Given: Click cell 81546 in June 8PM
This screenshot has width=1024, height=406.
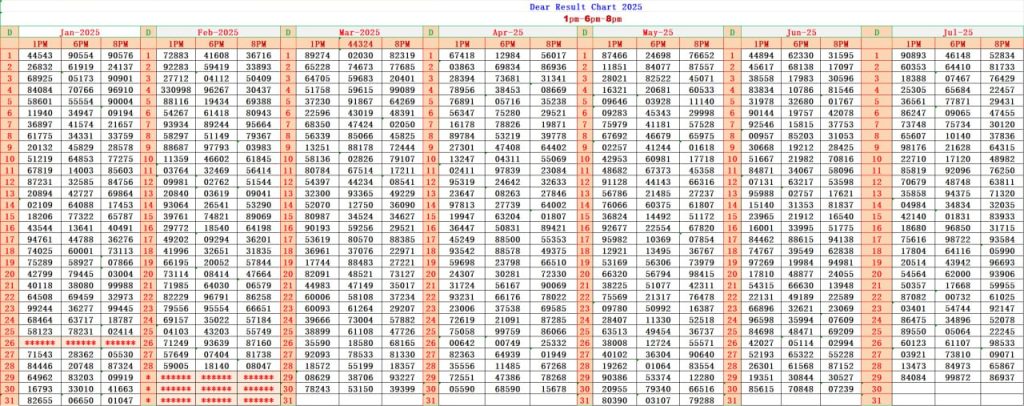Looking at the screenshot, I should (x=840, y=89).
